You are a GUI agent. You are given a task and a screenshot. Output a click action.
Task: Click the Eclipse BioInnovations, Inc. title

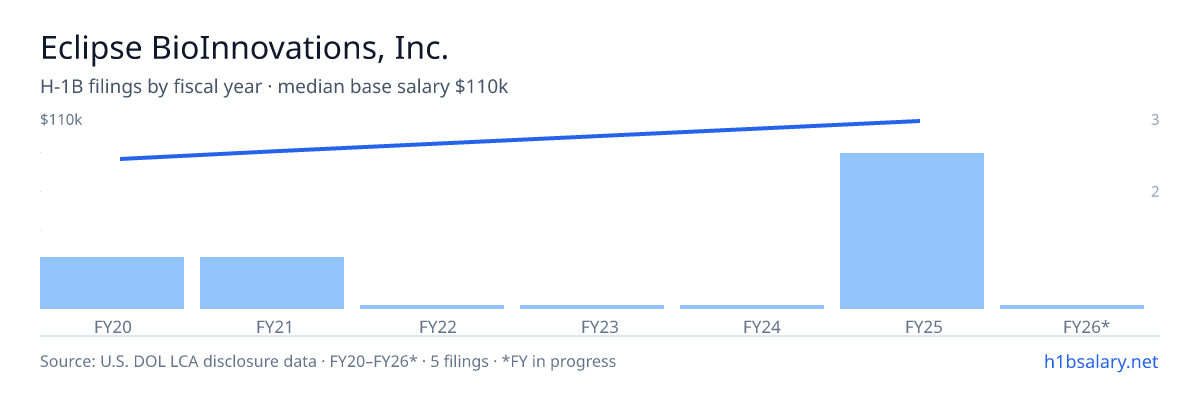pos(244,48)
